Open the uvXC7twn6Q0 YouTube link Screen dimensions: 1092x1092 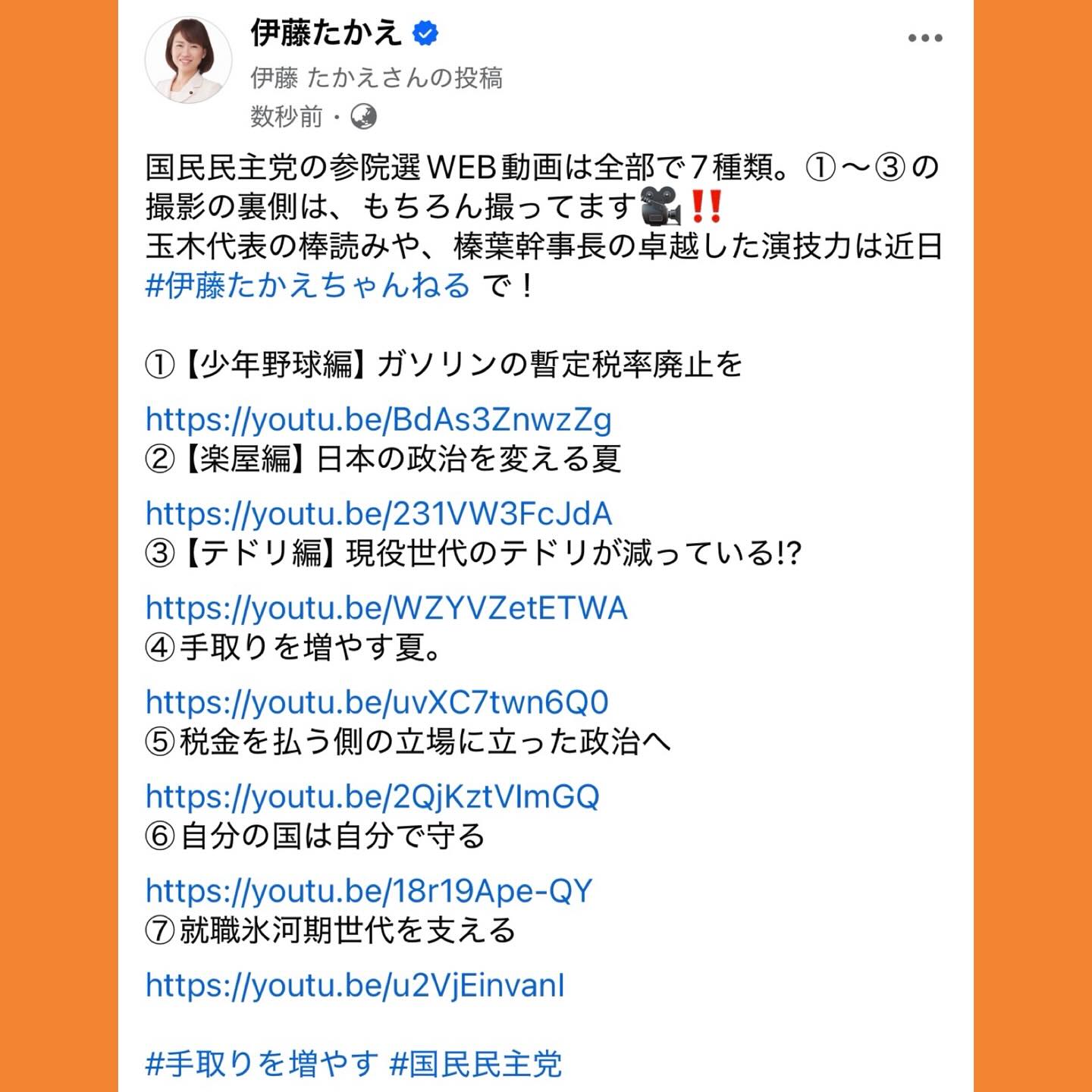[377, 702]
